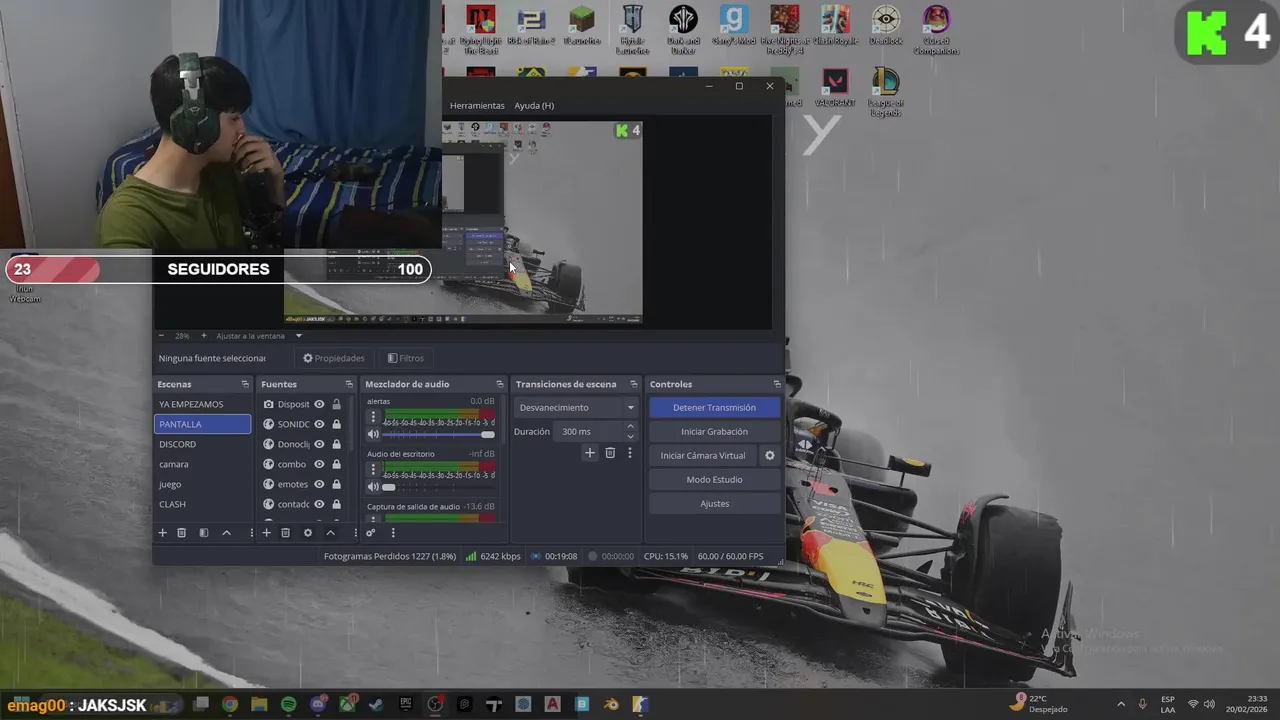Toggle visibility of combo source
1280x720 pixels.
[319, 464]
